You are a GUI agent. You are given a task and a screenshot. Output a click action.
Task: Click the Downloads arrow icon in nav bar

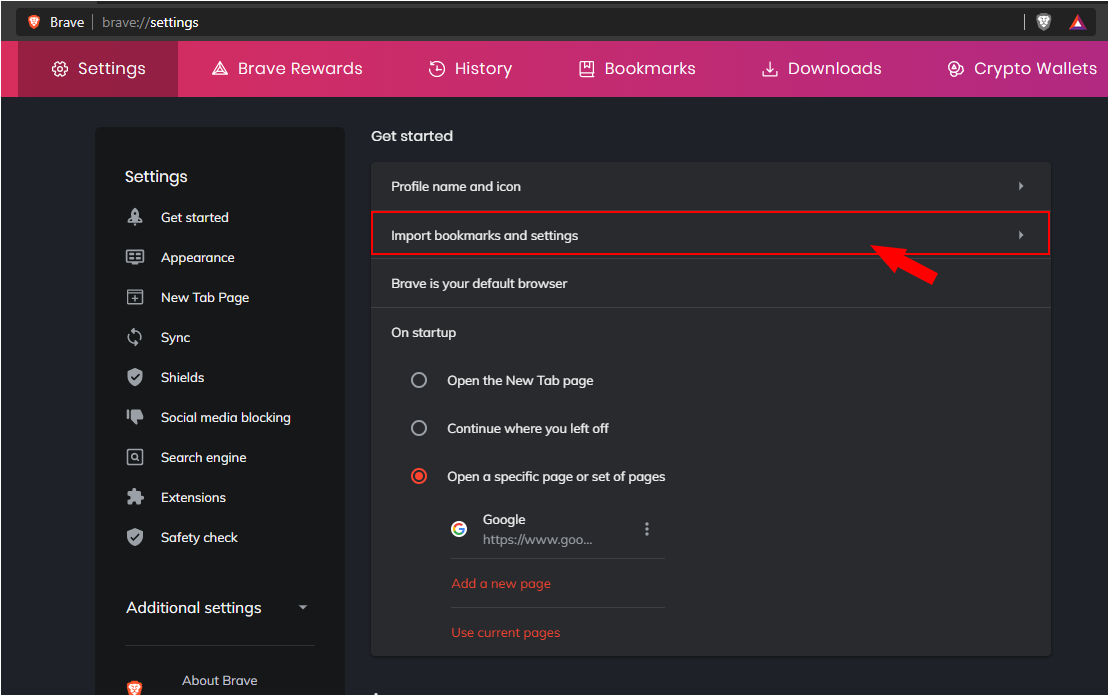pyautogui.click(x=770, y=69)
